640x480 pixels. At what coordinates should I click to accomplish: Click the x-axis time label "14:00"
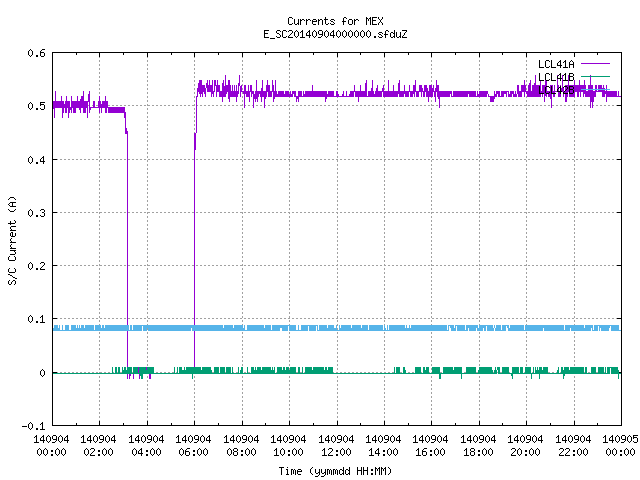pyautogui.click(x=383, y=452)
